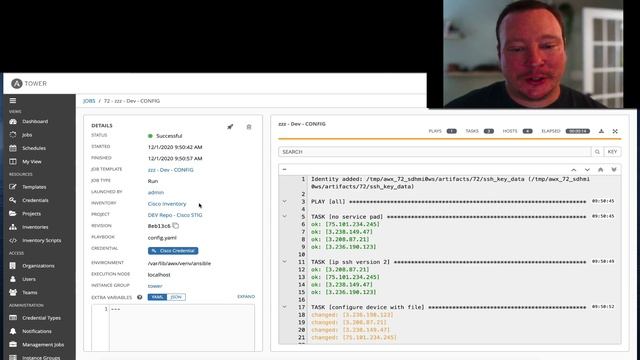Click the Teams group icon

[13, 292]
